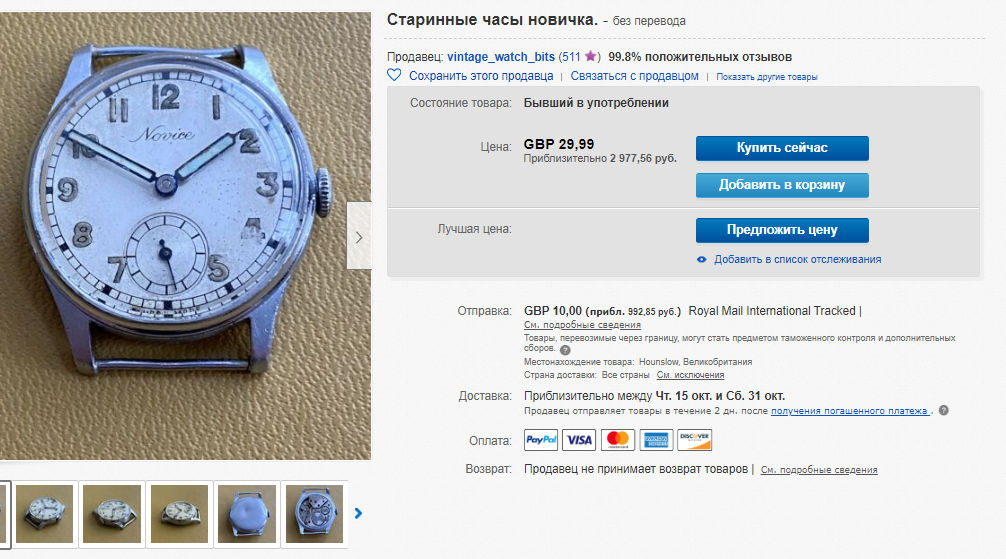
Task: Select the PayPal payment icon
Action: click(541, 440)
